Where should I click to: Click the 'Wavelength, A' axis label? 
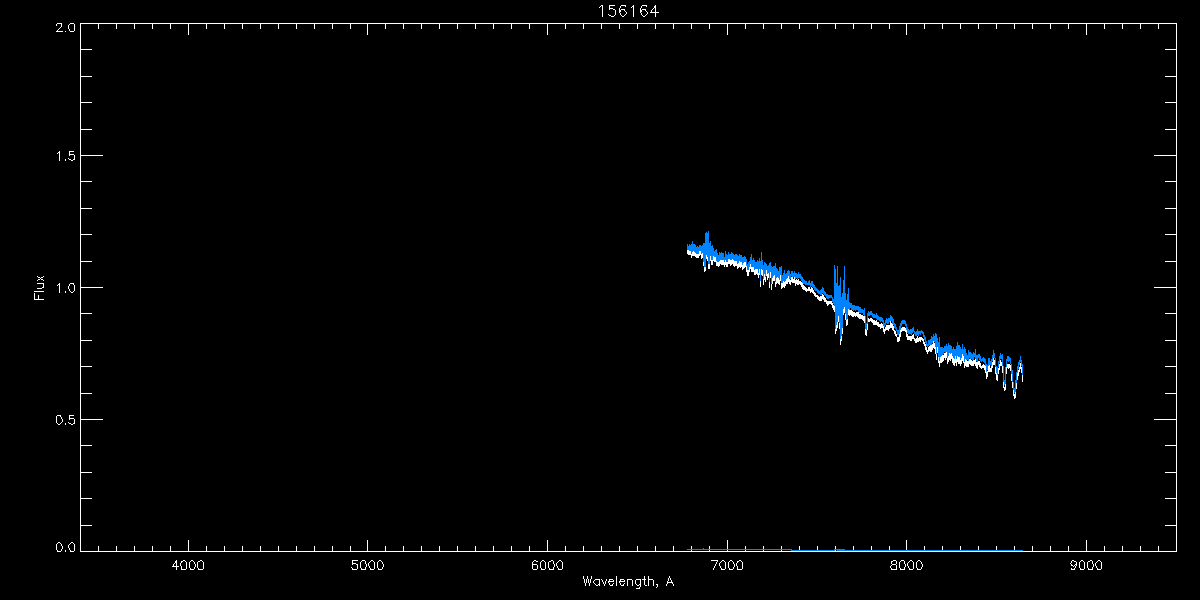tap(628, 582)
